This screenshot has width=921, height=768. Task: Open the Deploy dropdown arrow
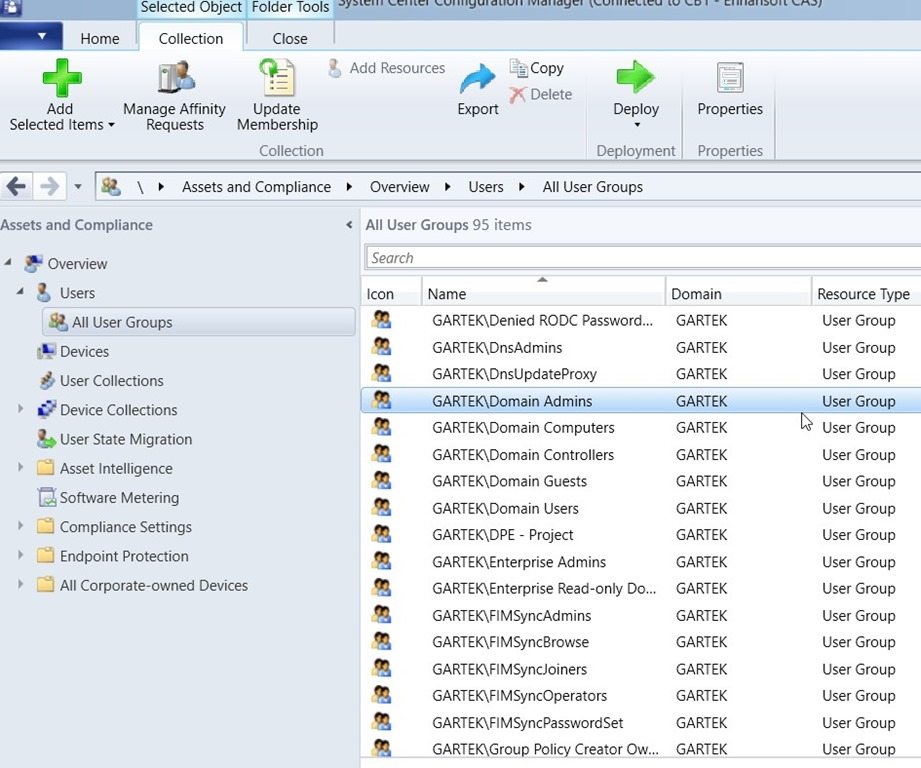[637, 125]
